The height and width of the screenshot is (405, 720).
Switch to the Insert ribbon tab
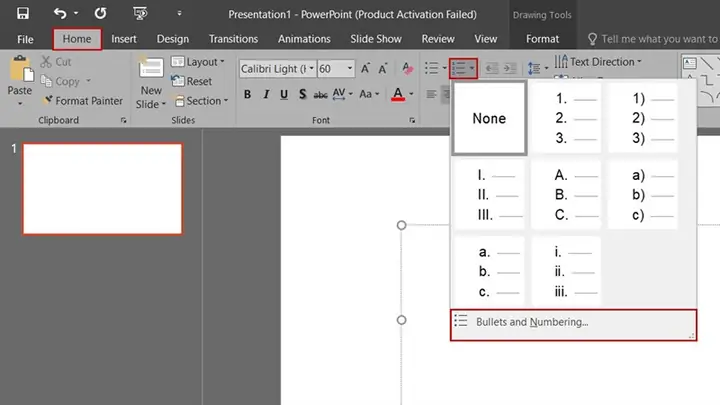coord(124,39)
